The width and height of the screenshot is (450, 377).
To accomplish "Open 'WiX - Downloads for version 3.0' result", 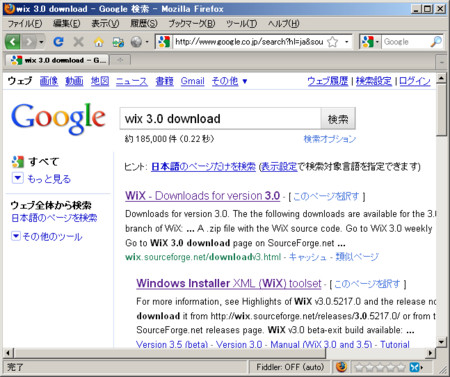I will coord(202,196).
